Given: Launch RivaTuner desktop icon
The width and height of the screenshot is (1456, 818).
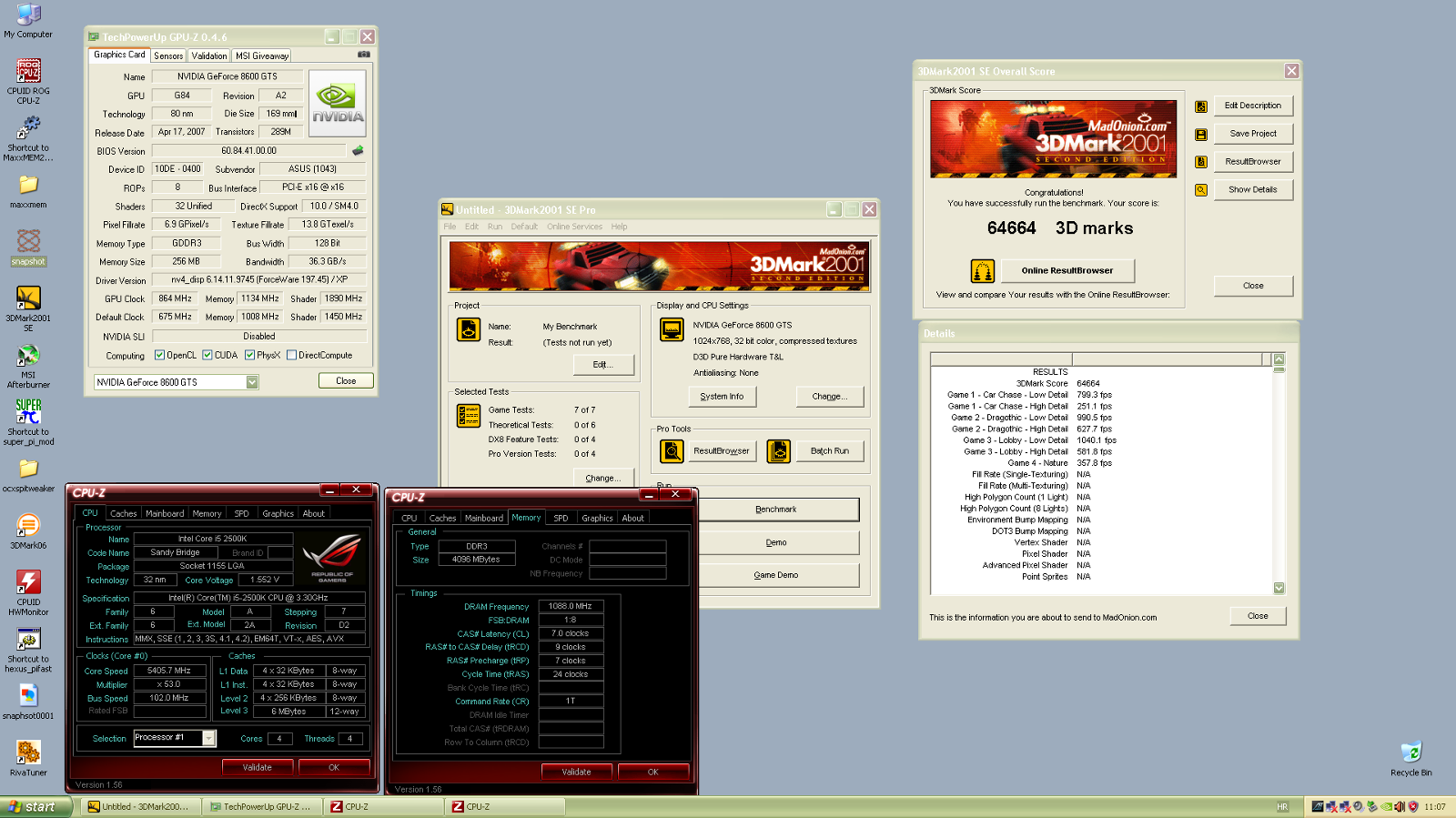Looking at the screenshot, I should point(28,752).
